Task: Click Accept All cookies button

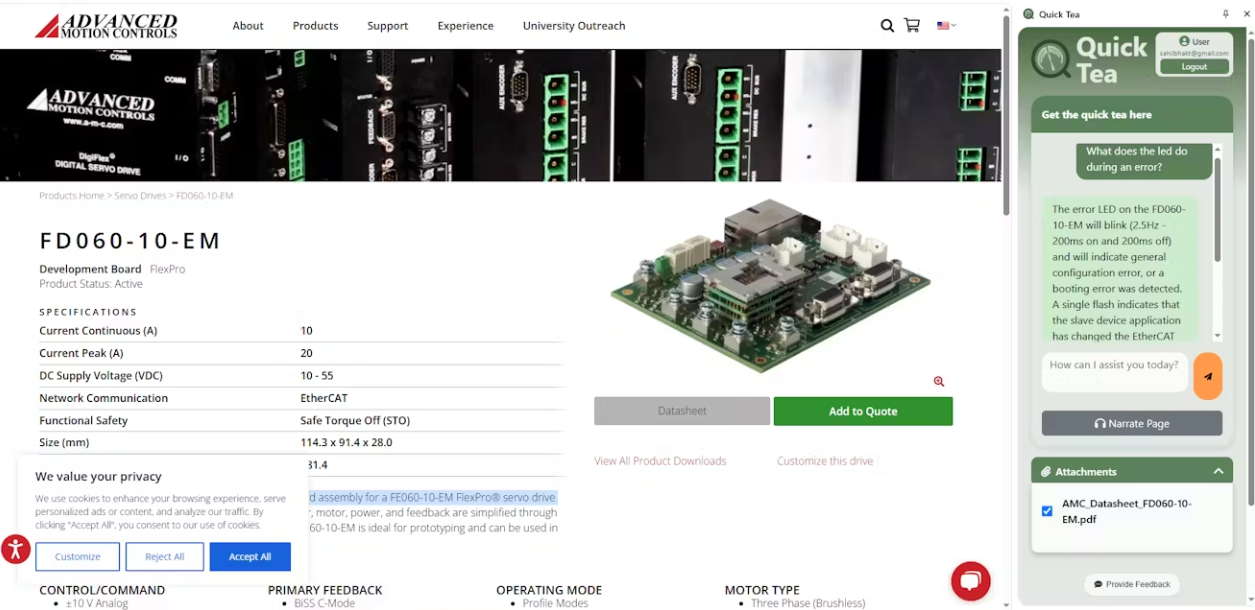Action: pos(250,557)
